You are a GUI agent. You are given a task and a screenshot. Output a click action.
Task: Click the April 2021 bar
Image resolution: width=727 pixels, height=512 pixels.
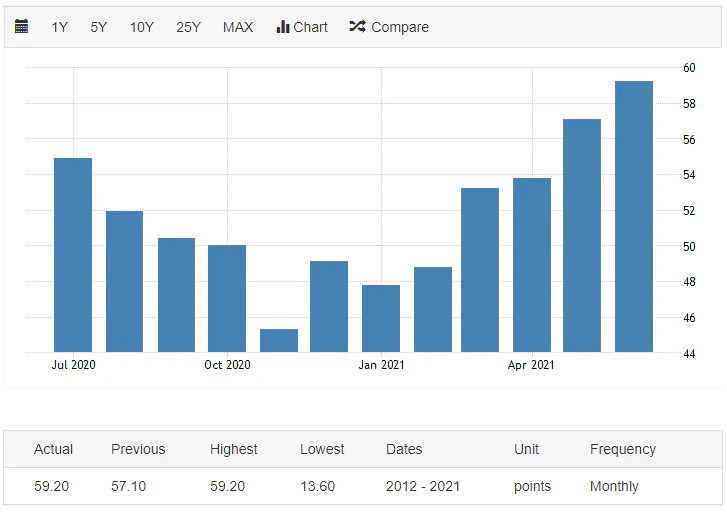tap(531, 265)
